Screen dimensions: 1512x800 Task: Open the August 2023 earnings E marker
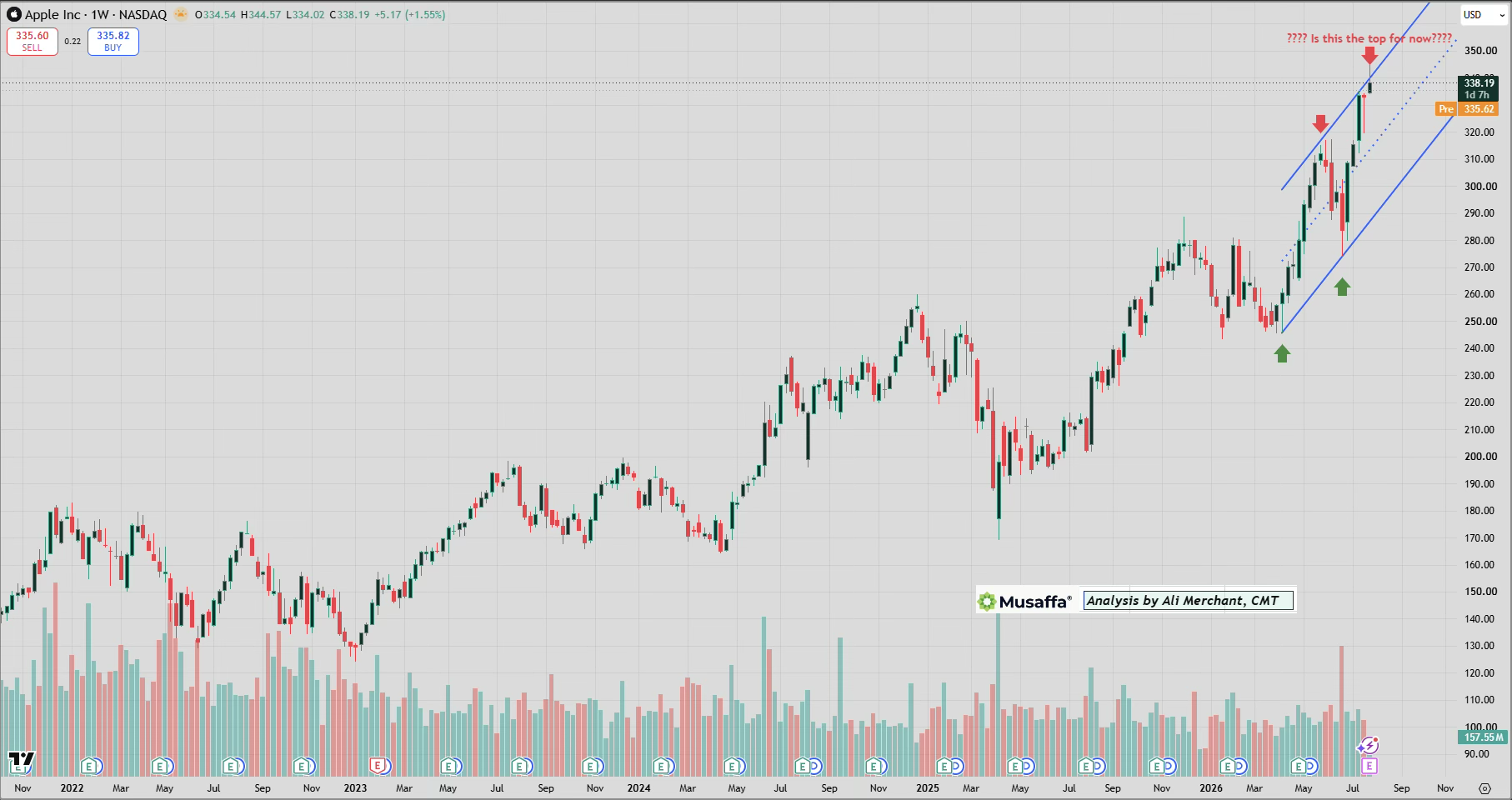pyautogui.click(x=518, y=766)
